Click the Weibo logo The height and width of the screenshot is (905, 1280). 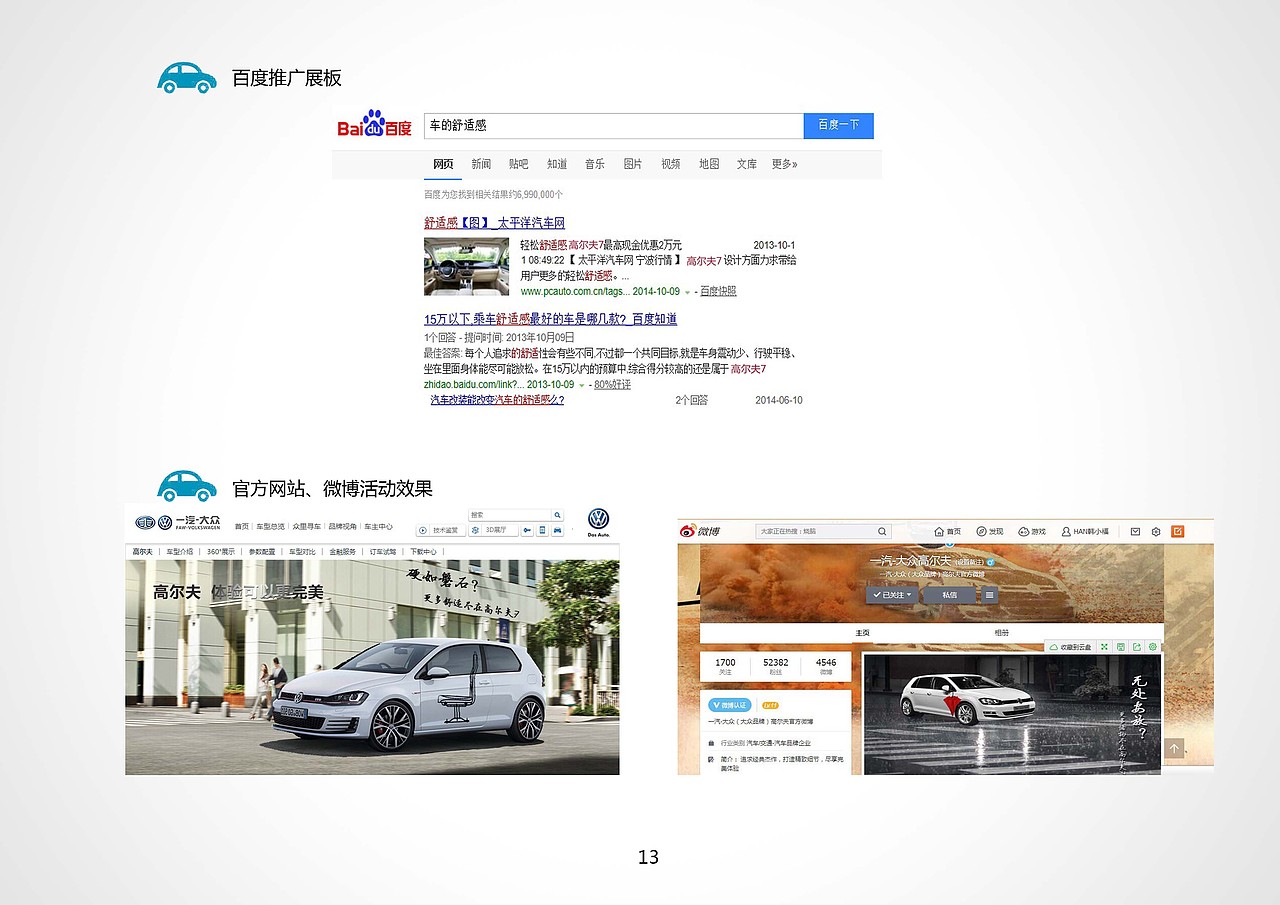pos(701,531)
